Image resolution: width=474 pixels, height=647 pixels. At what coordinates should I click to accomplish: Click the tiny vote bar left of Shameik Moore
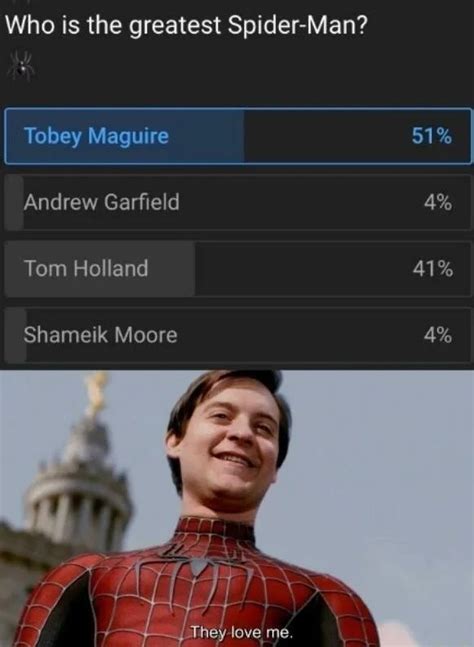pos(16,335)
